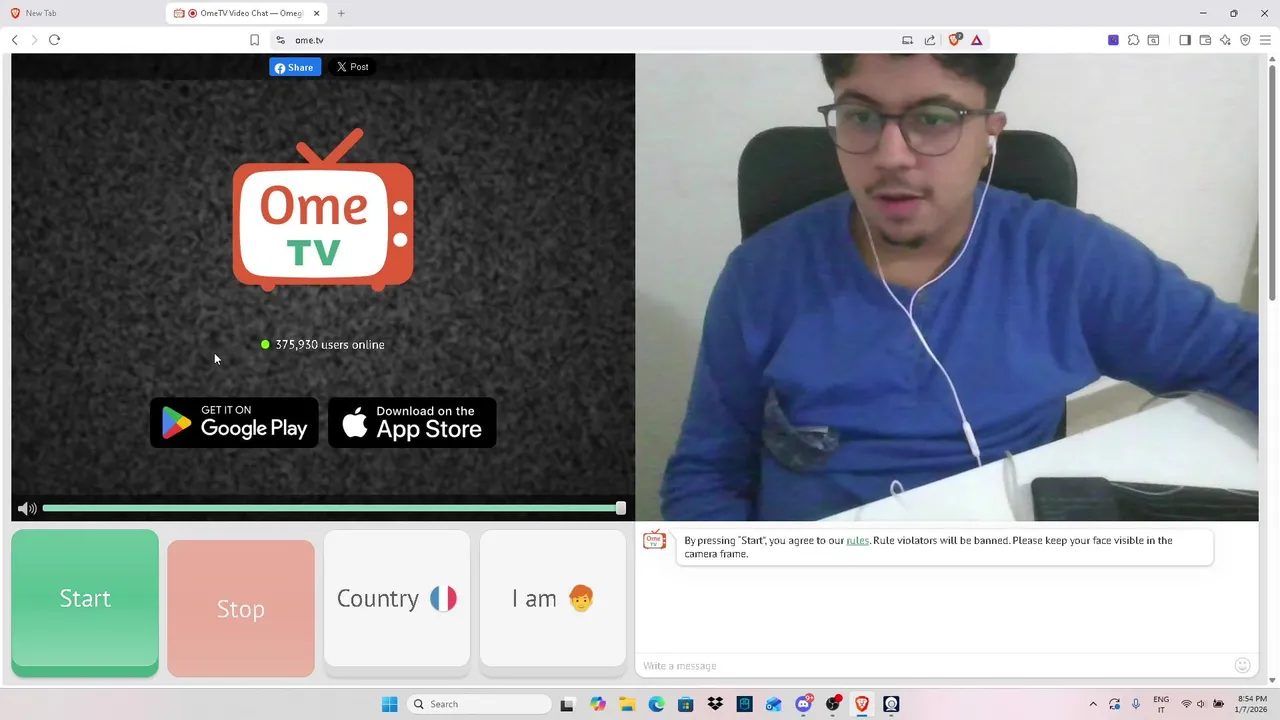Click the volume slider handle

click(x=621, y=509)
